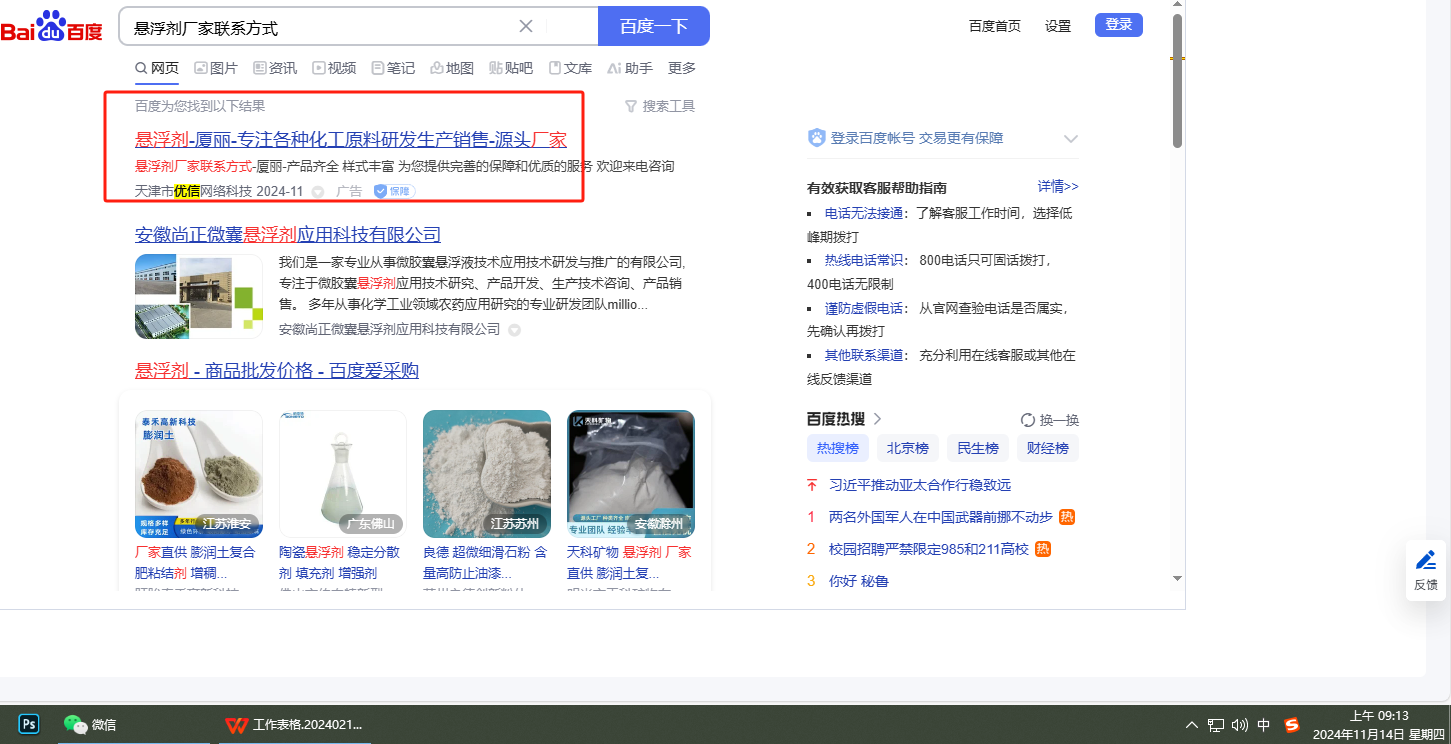Open 微信 WeChat from the taskbar

click(x=90, y=724)
